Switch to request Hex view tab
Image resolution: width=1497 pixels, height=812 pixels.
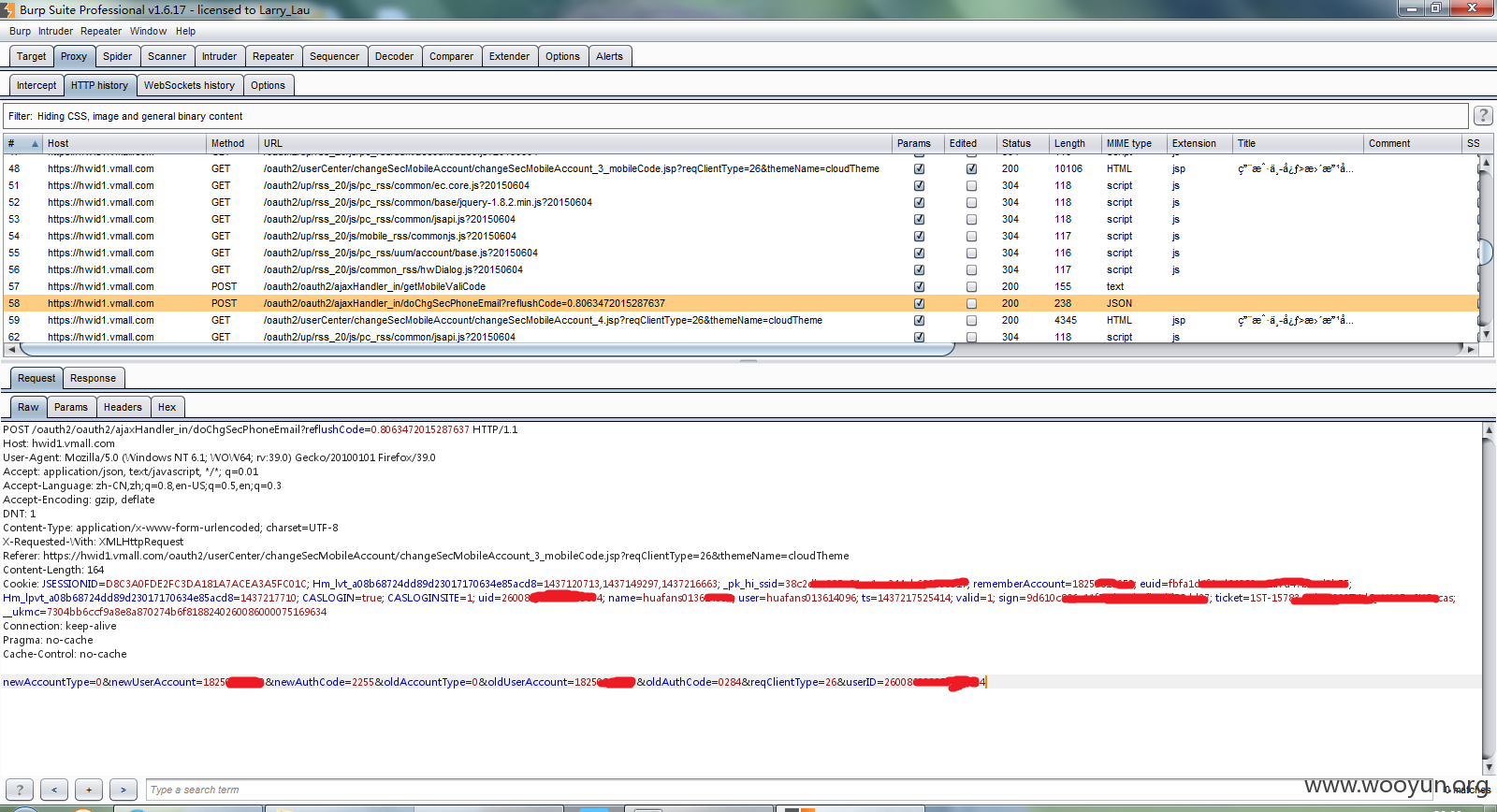(167, 407)
